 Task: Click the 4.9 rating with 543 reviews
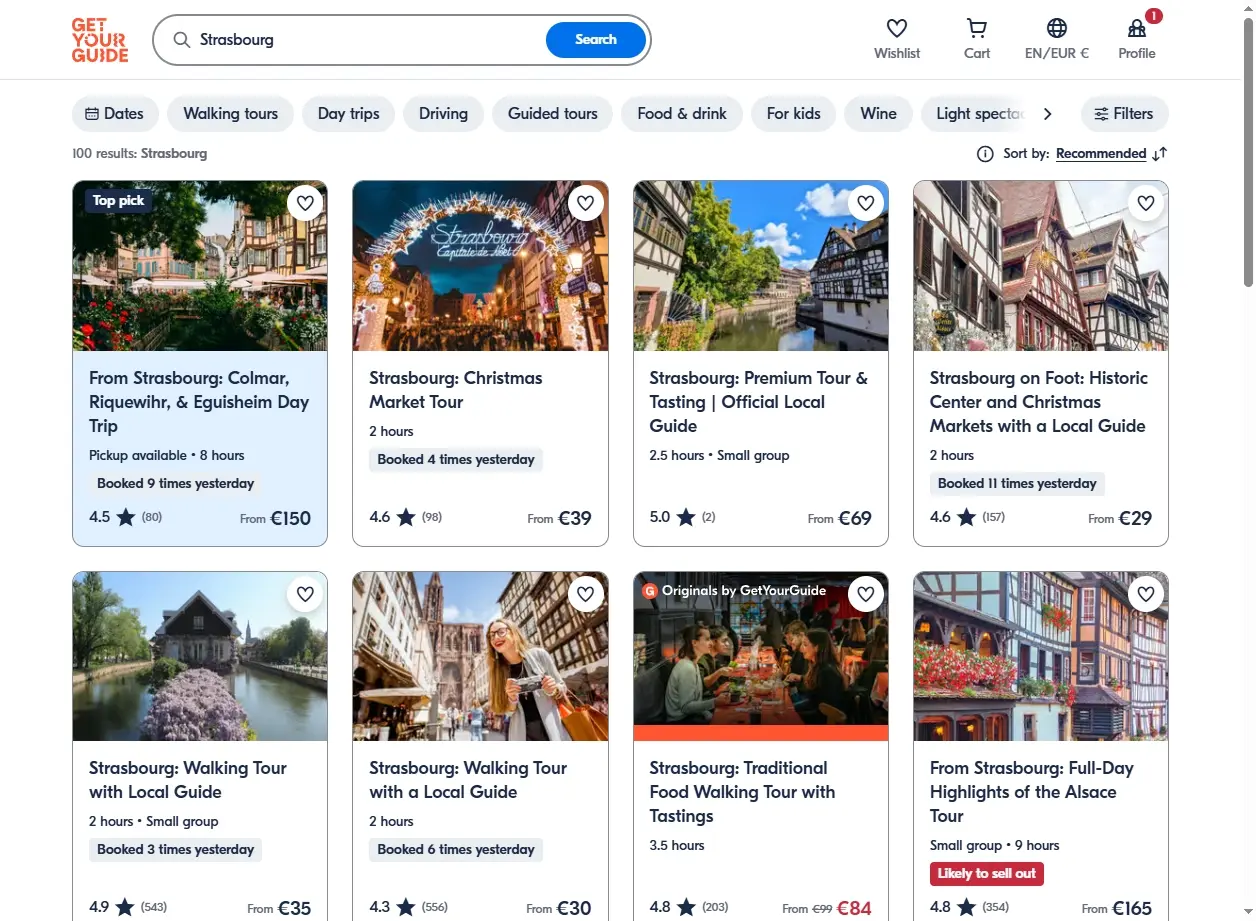(128, 908)
